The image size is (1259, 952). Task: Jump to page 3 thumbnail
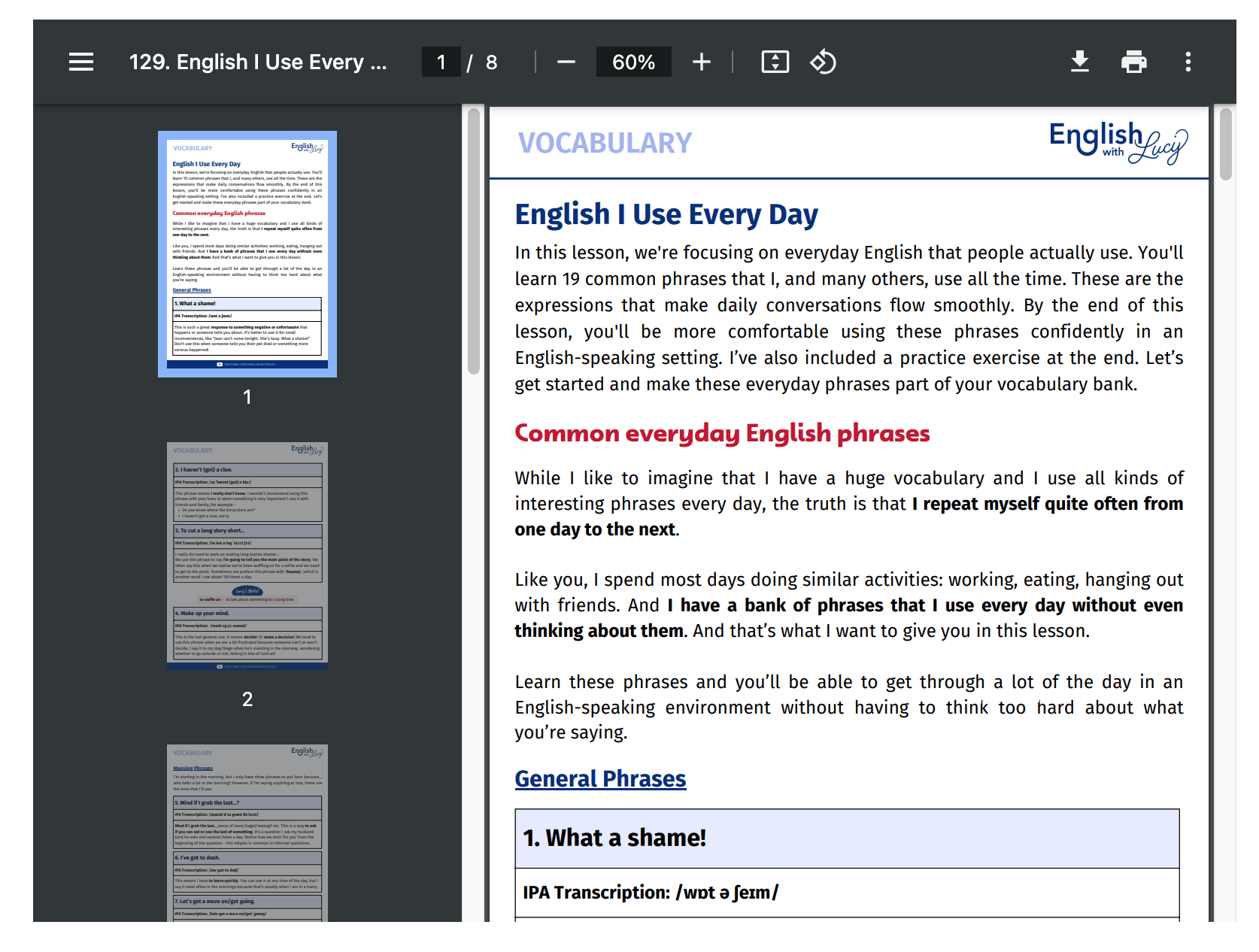[x=247, y=832]
